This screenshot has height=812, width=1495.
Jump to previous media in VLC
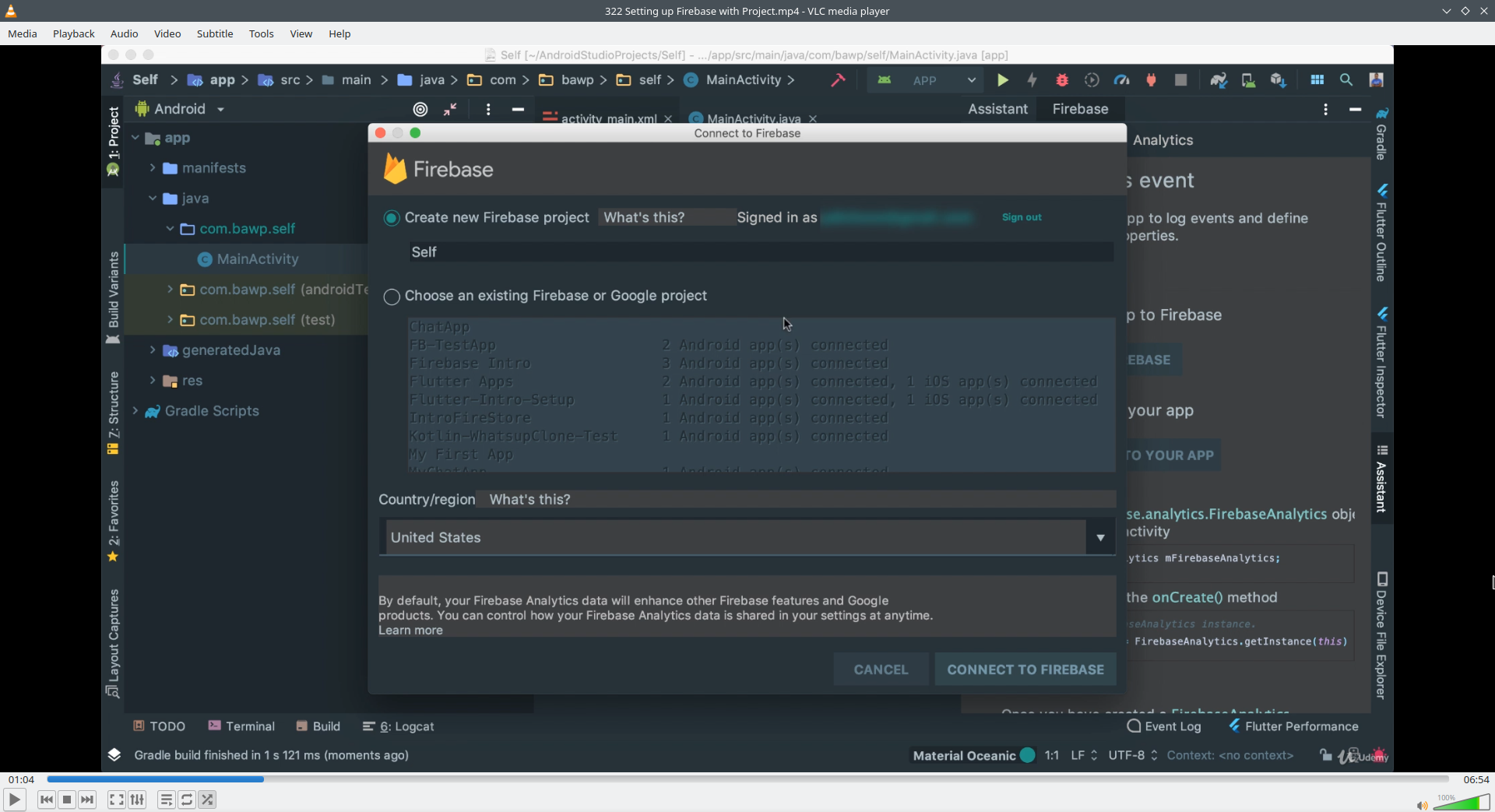(x=47, y=800)
